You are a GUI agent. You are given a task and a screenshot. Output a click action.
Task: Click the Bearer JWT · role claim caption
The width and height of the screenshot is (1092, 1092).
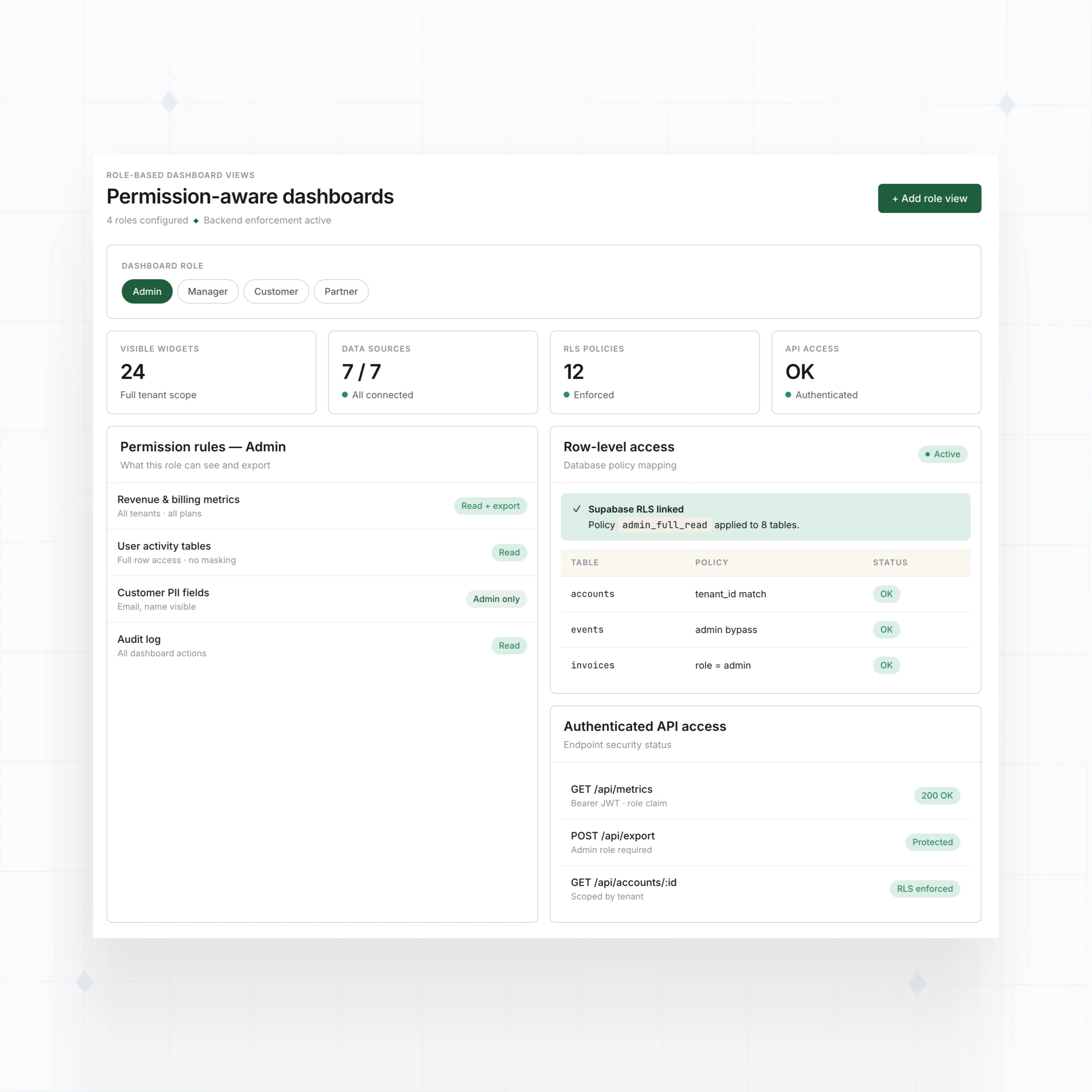[619, 803]
